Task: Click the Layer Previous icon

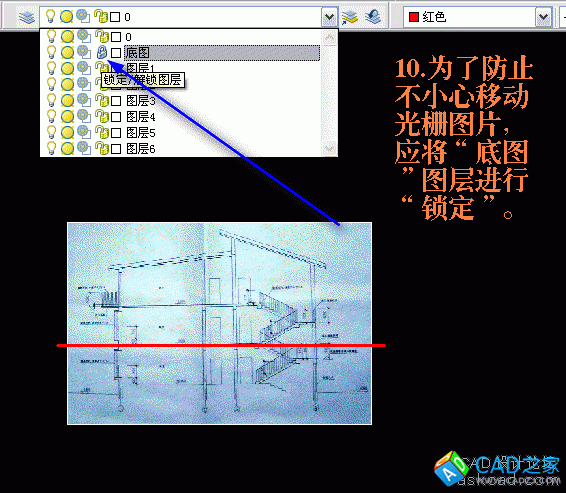Action: (373, 17)
